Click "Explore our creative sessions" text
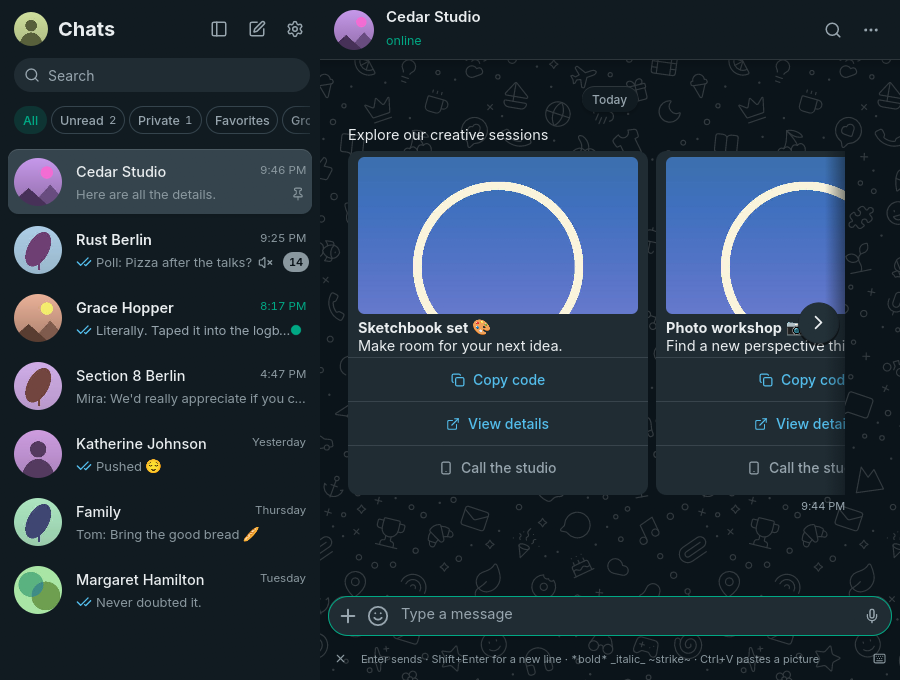Image resolution: width=900 pixels, height=680 pixels. click(x=448, y=135)
